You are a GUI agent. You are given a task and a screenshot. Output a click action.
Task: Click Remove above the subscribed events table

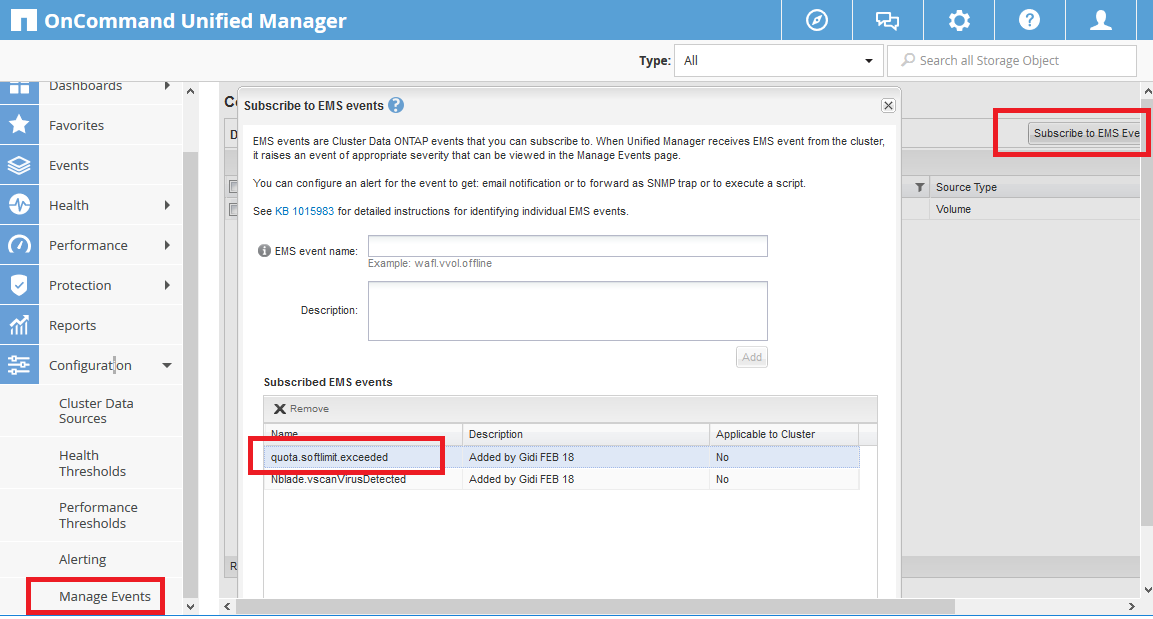point(301,409)
